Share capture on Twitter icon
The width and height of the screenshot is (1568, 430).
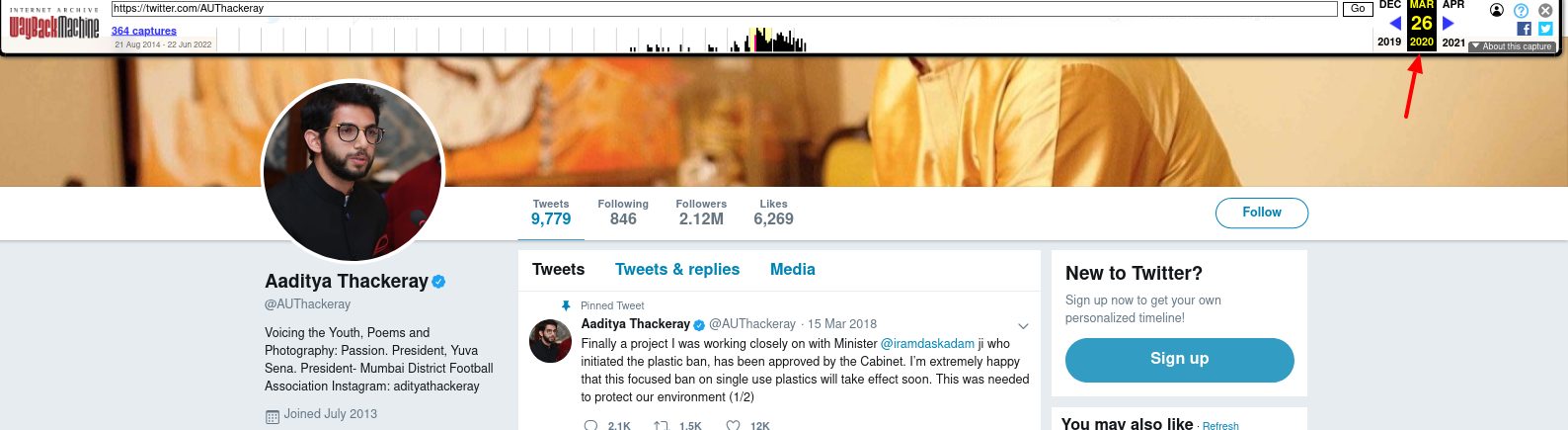pyautogui.click(x=1545, y=29)
